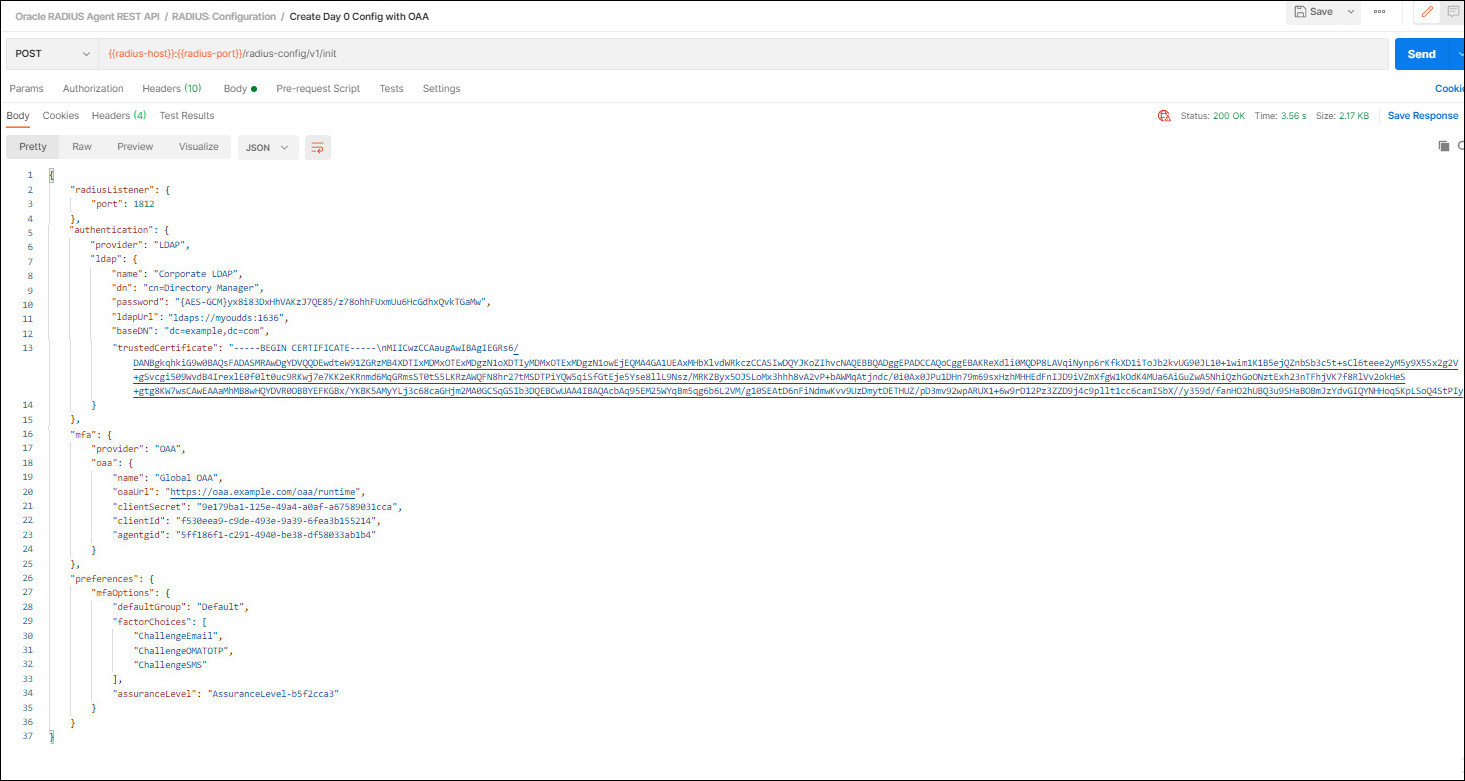Click the 3.56 s response time value
The width and height of the screenshot is (1465, 781).
point(1292,116)
